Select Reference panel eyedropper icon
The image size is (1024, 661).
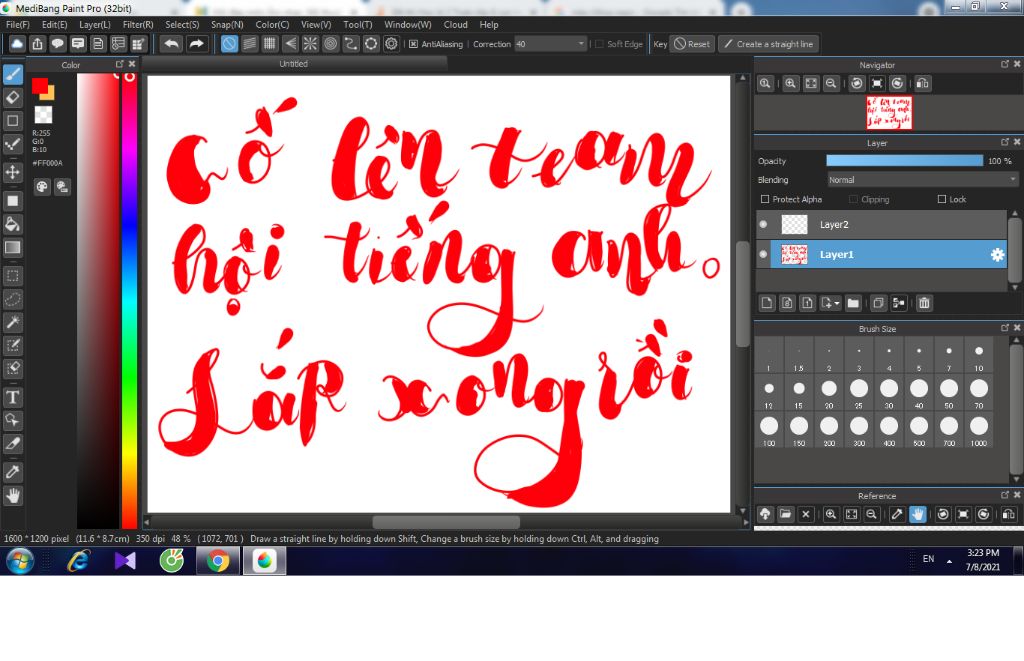pyautogui.click(x=897, y=515)
